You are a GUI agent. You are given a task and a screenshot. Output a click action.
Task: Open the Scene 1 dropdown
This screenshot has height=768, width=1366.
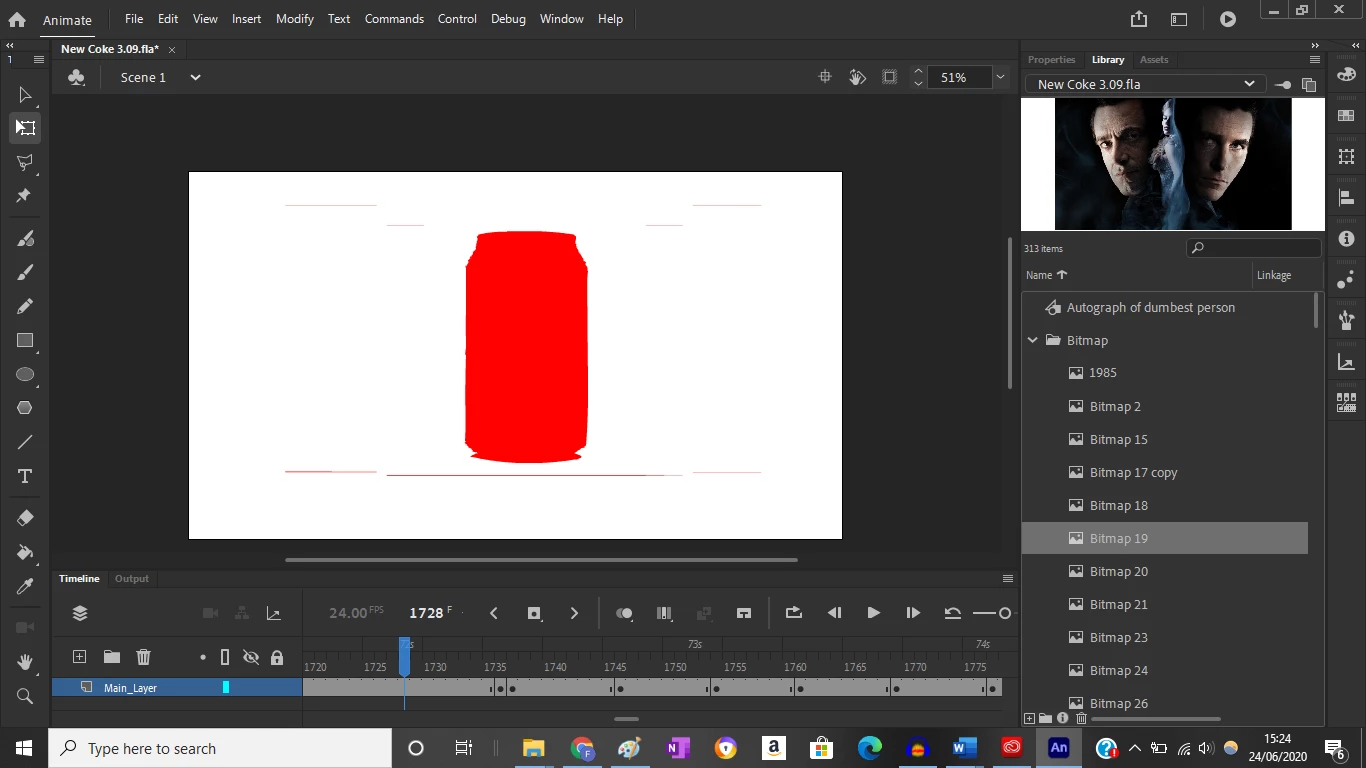pos(195,77)
